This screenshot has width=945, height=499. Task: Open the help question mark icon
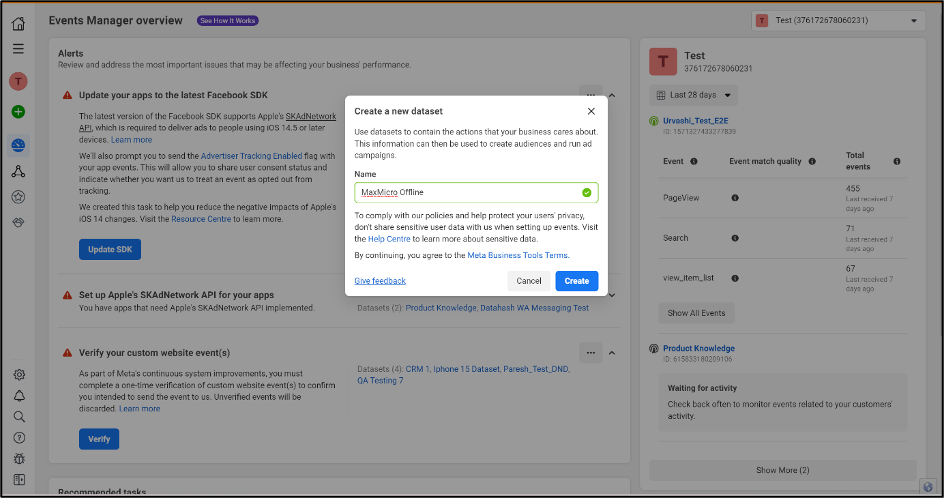19,438
